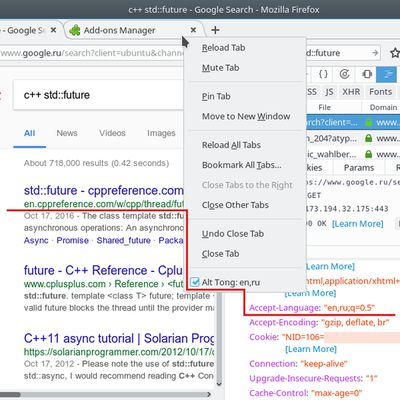
Task: Click lock icon in search?client request row
Action: click(x=368, y=122)
